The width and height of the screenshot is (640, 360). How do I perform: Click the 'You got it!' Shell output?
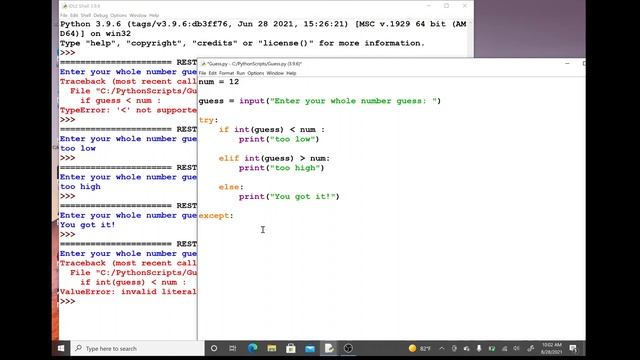[88, 225]
